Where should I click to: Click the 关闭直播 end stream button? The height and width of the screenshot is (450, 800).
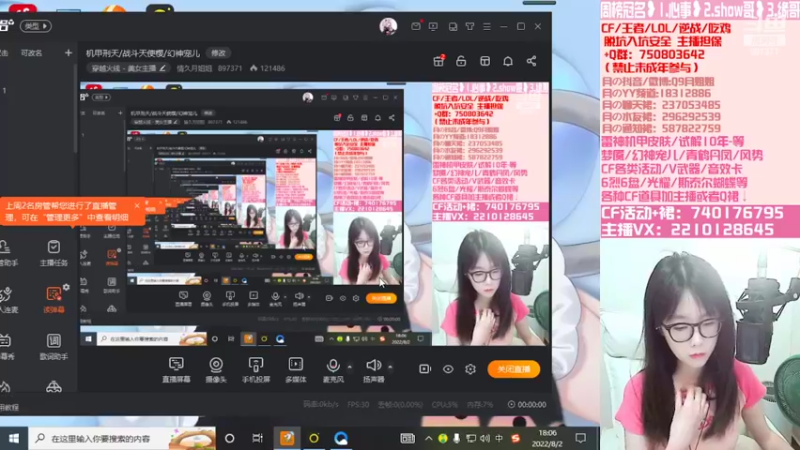click(513, 369)
